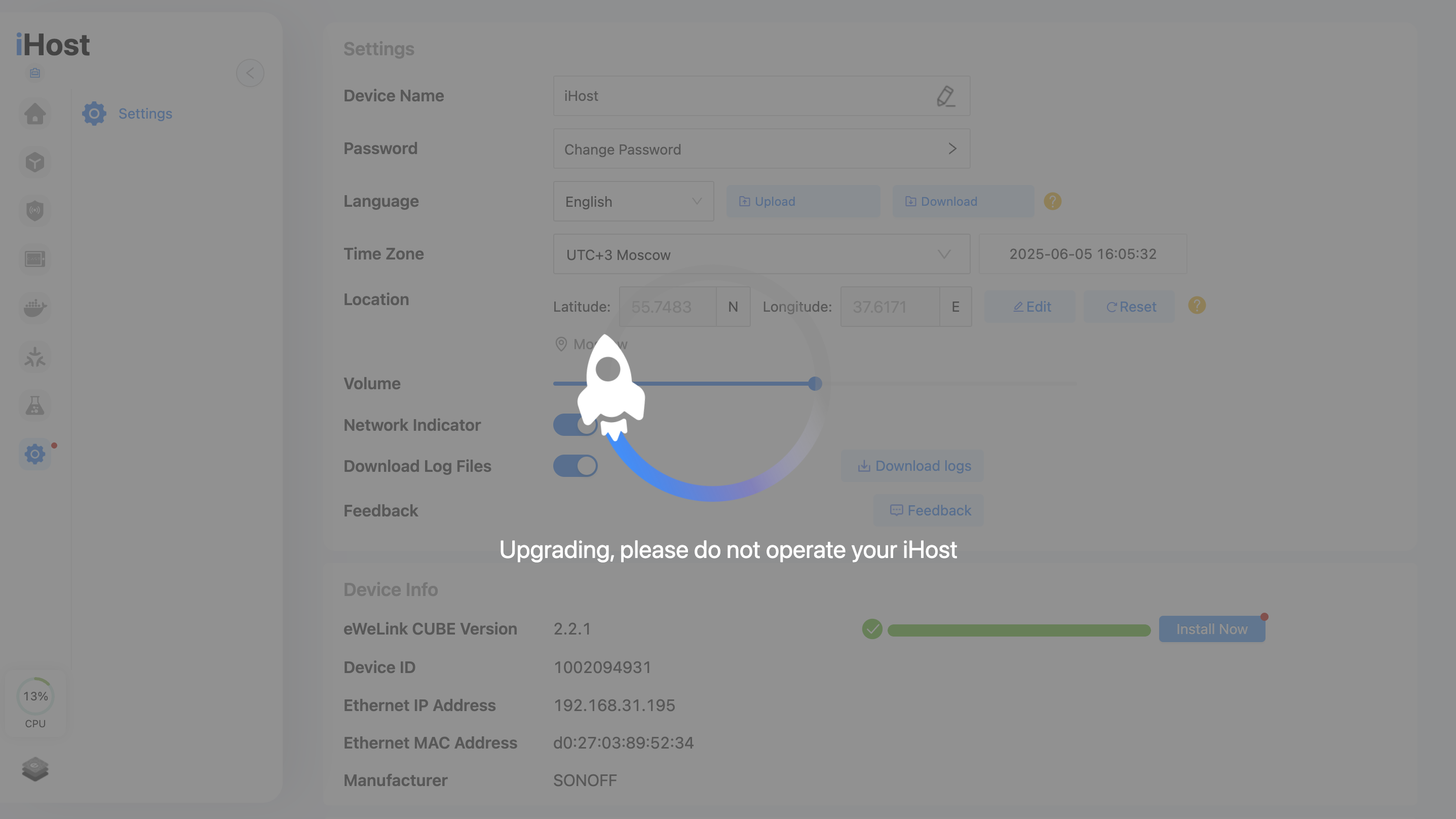Click the Moscow location pin icon

561,344
